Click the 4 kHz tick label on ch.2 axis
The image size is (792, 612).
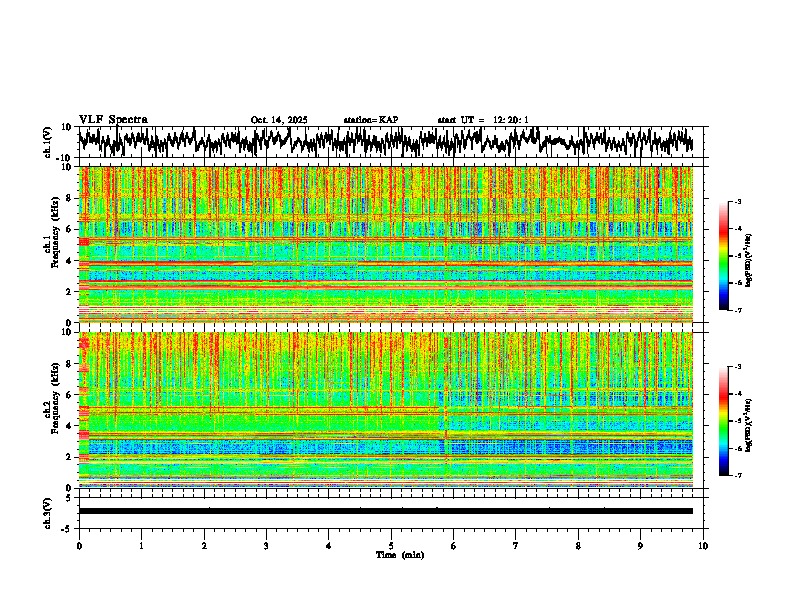(x=70, y=426)
